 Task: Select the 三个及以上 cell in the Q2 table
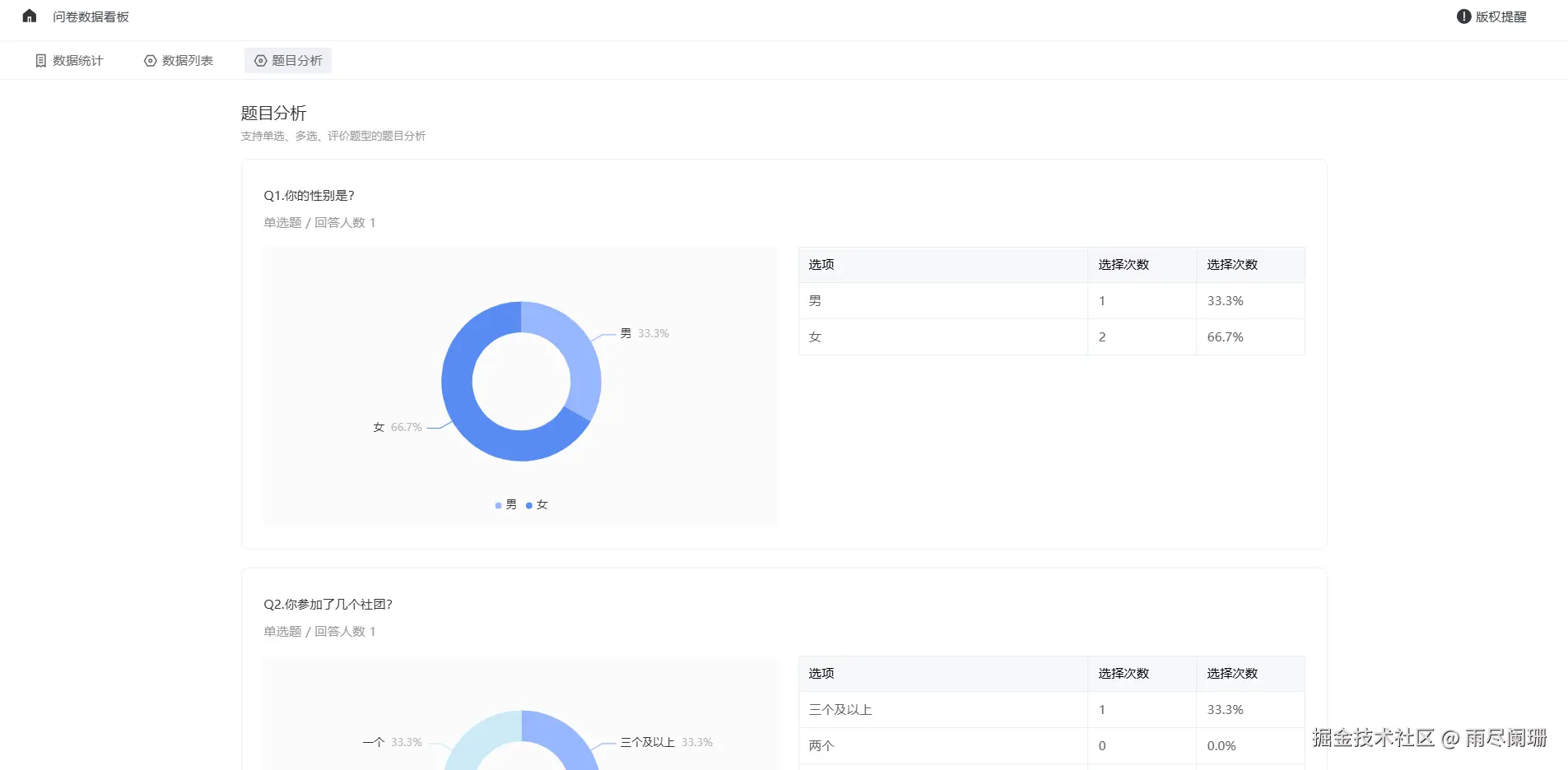[943, 710]
